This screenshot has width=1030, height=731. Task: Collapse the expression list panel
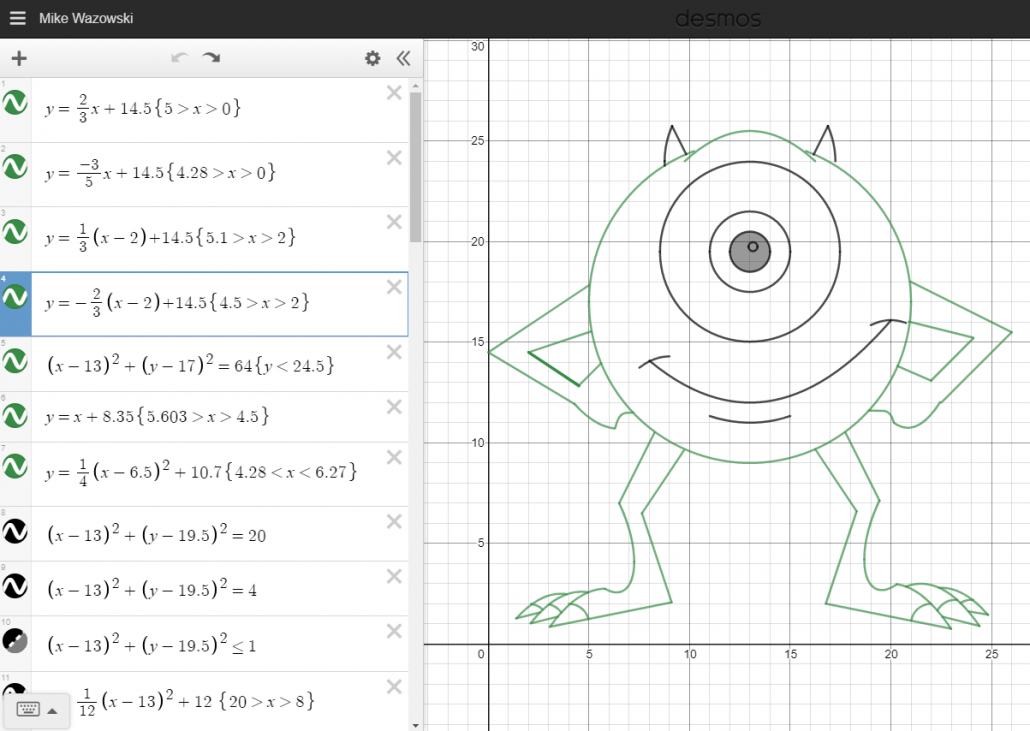(403, 58)
